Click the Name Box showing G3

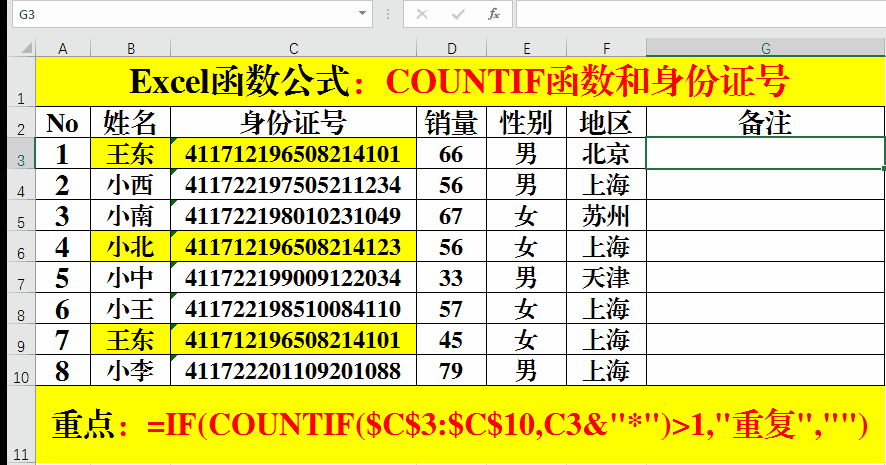click(x=192, y=14)
